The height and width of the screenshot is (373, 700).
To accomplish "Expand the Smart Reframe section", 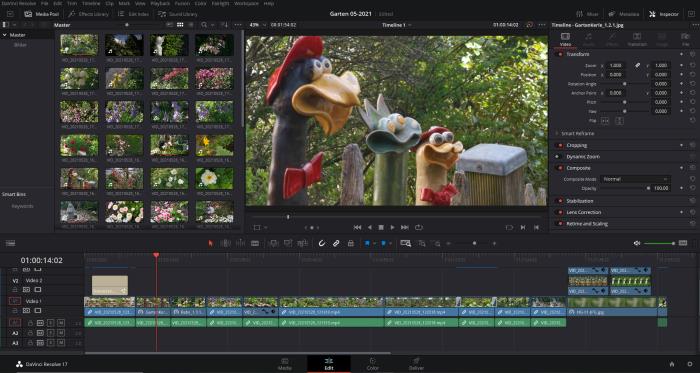I will (578, 133).
